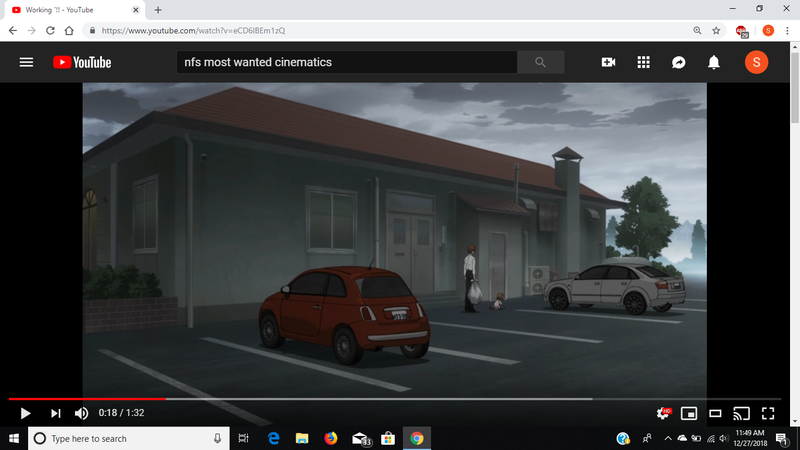Close the Working!! YouTube tab

pos(136,10)
